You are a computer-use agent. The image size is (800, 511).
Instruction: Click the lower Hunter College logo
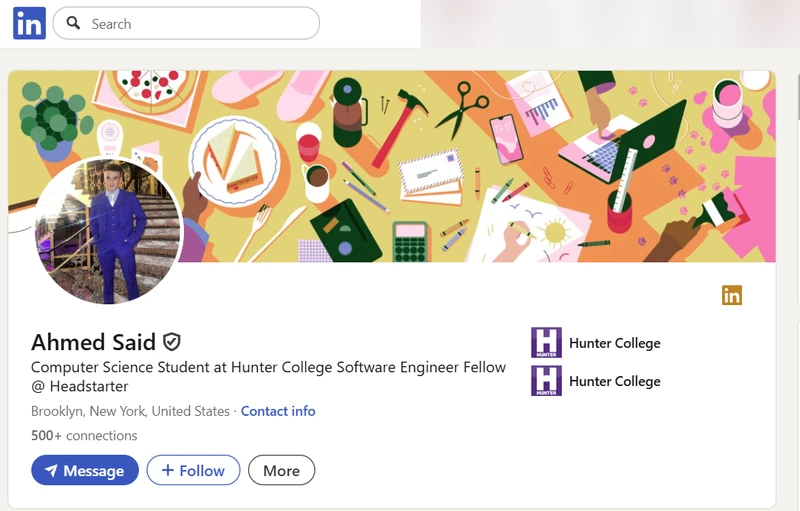(x=546, y=381)
